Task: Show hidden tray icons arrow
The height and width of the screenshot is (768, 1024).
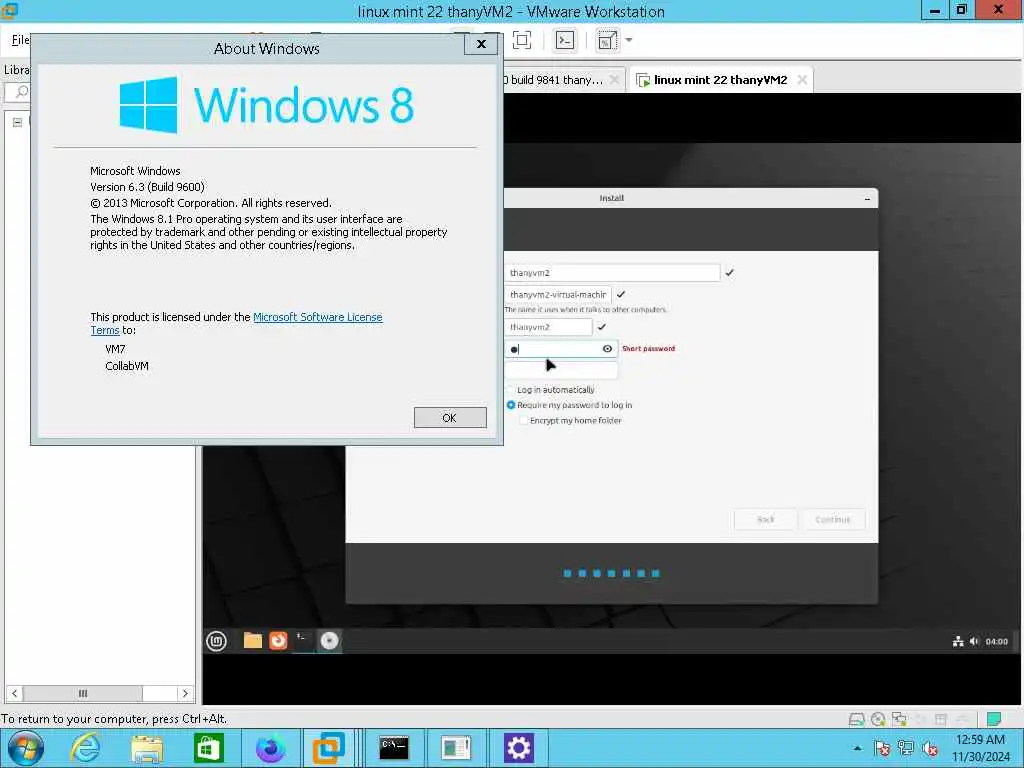Action: (857, 748)
